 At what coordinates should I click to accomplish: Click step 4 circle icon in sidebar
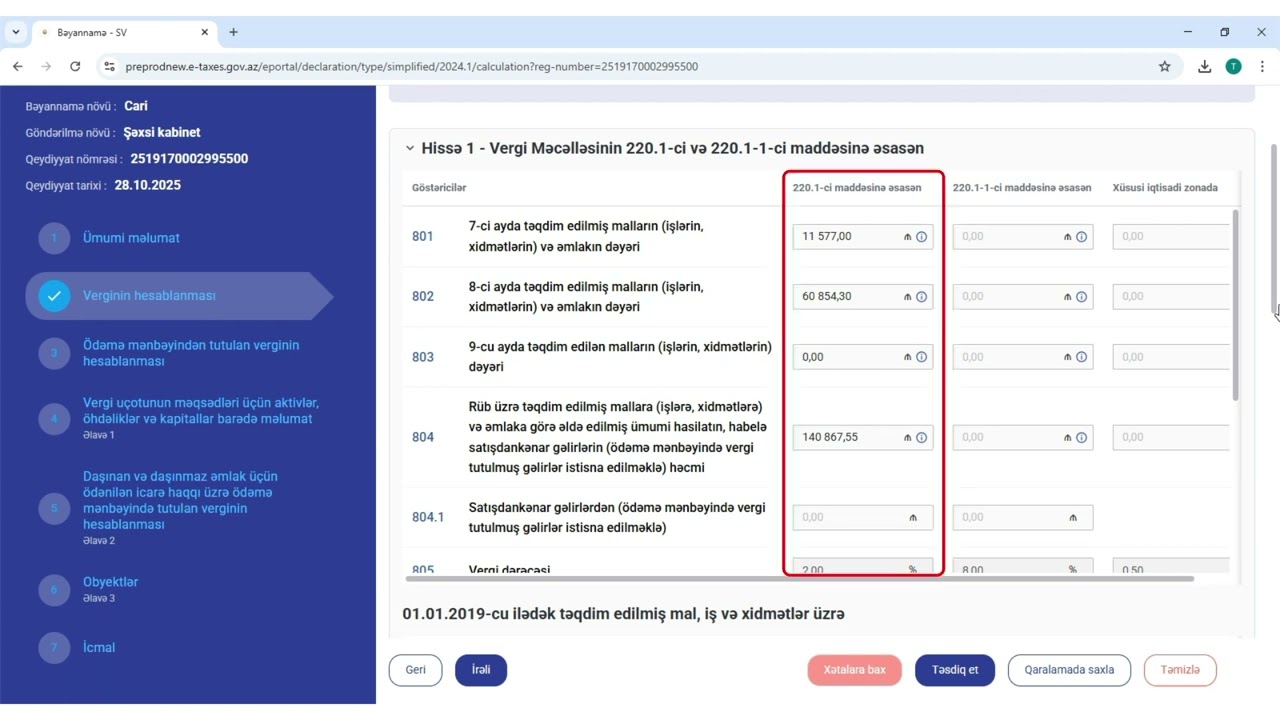(x=55, y=419)
